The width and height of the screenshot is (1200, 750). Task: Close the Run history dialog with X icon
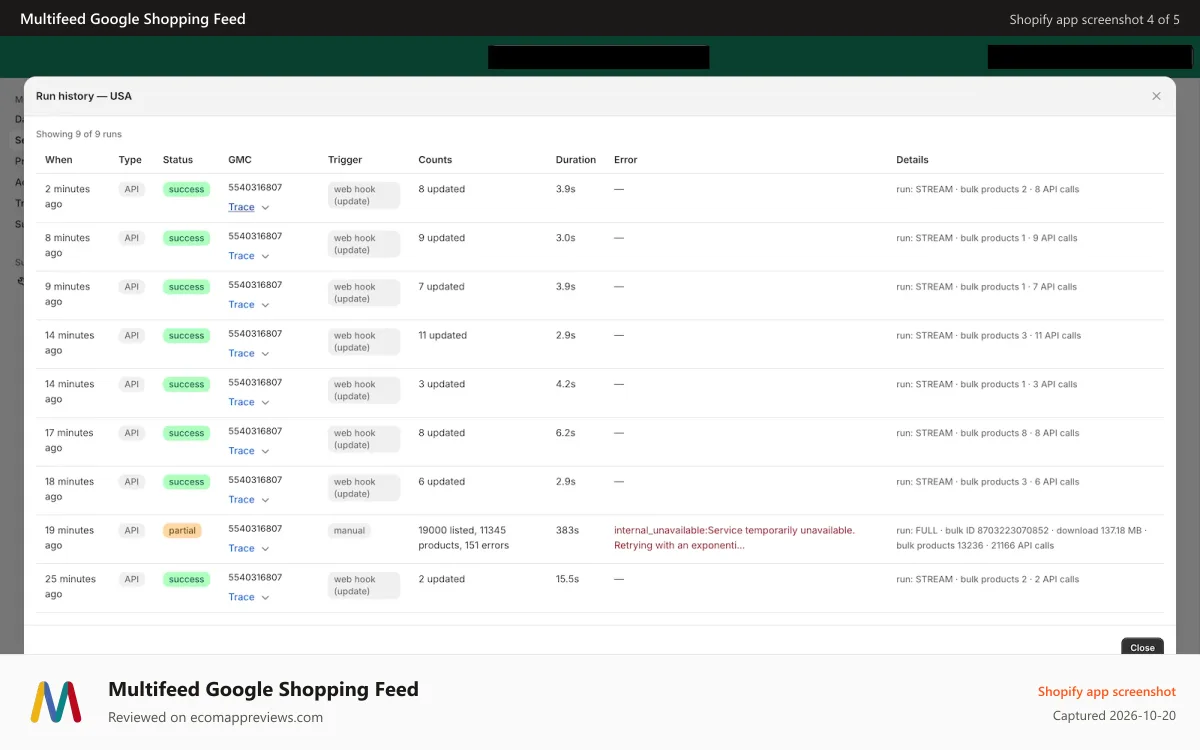click(1156, 96)
